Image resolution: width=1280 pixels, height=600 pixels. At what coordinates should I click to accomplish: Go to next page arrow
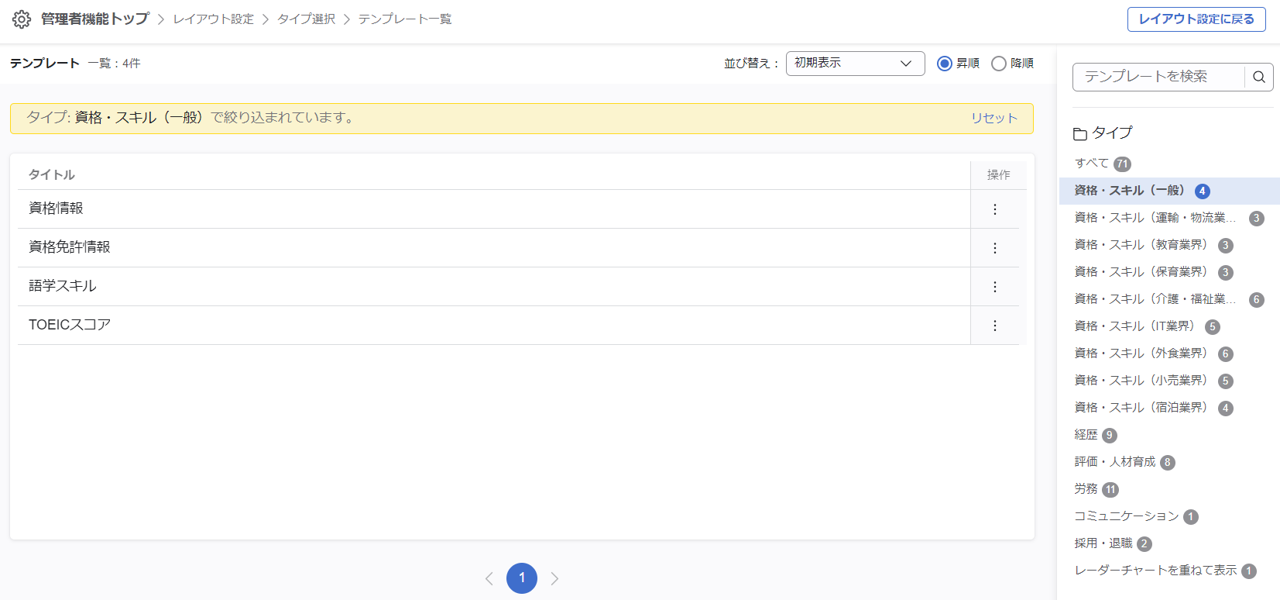[555, 578]
